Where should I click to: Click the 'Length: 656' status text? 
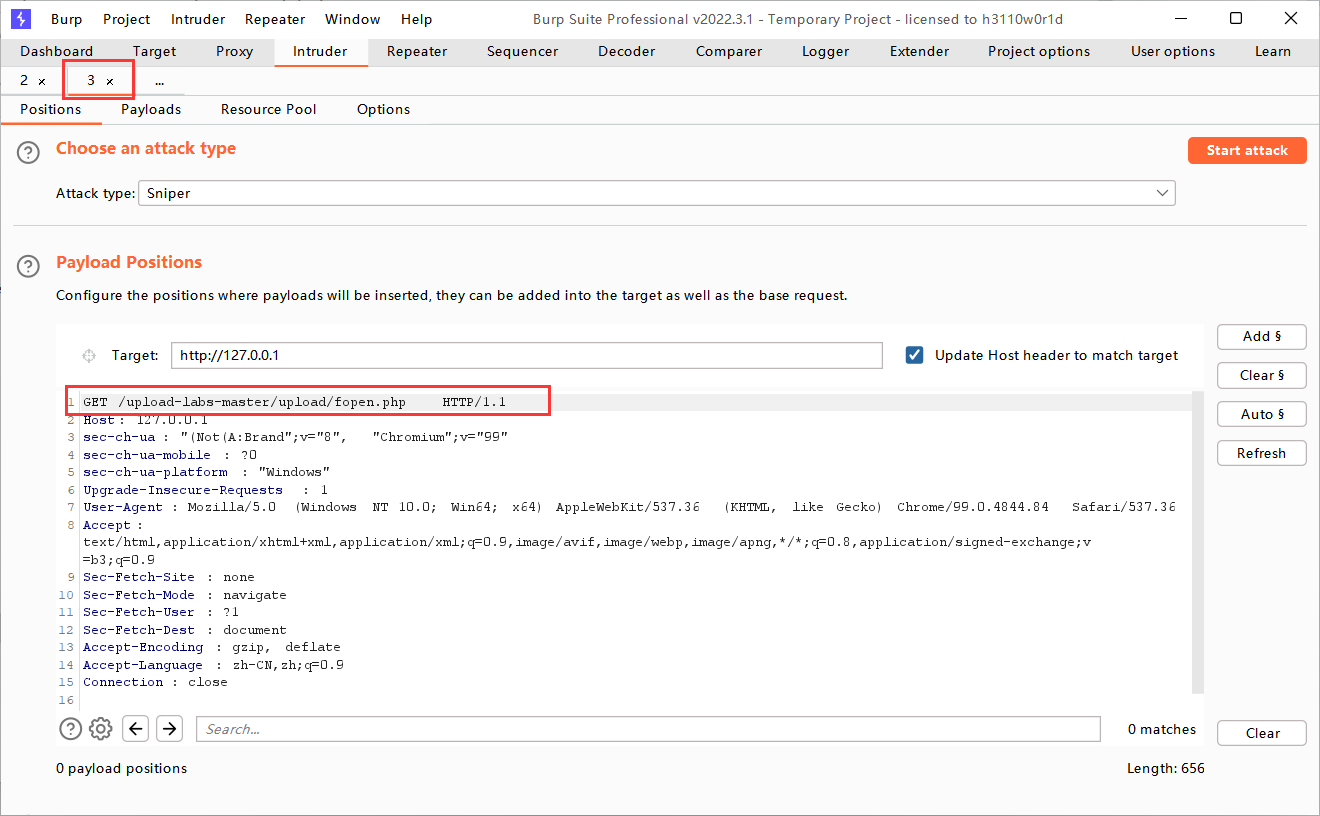point(1166,768)
